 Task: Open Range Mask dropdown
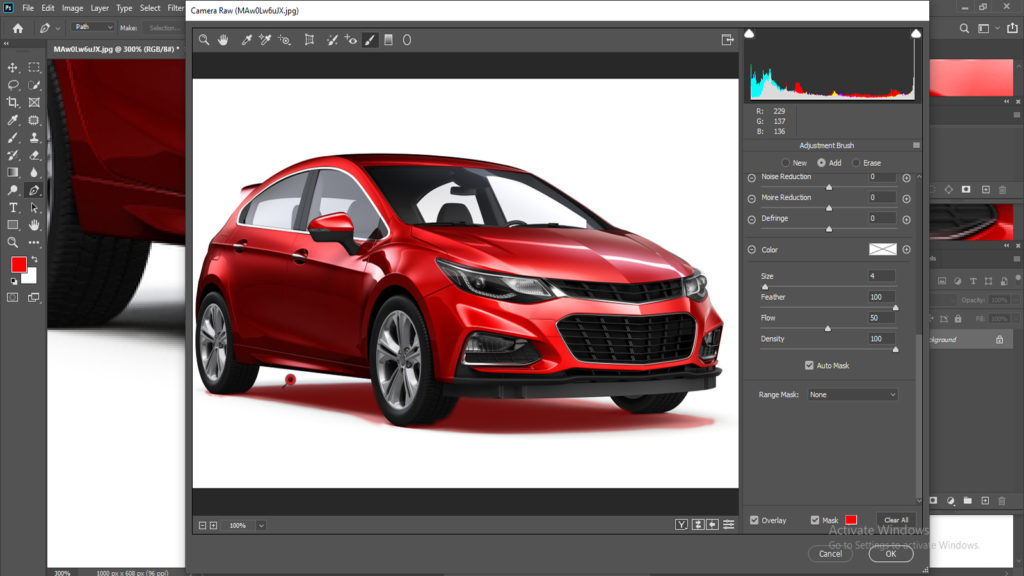[x=852, y=394]
